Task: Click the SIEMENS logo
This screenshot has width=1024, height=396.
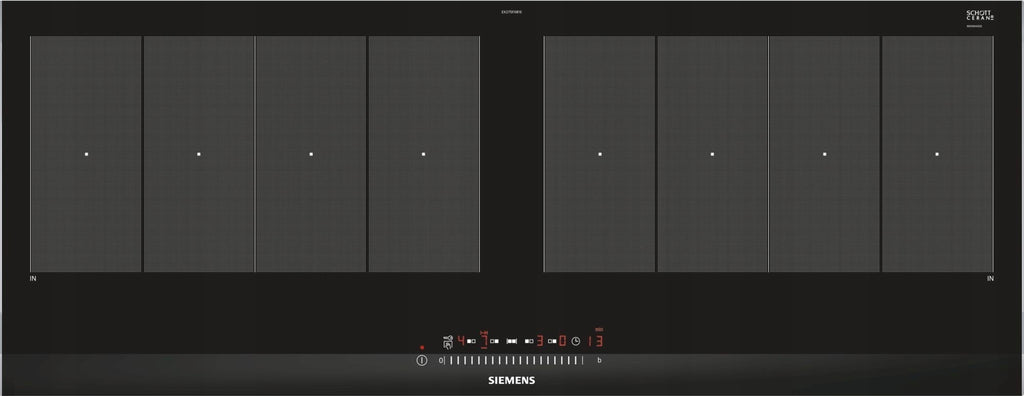Action: [x=512, y=380]
